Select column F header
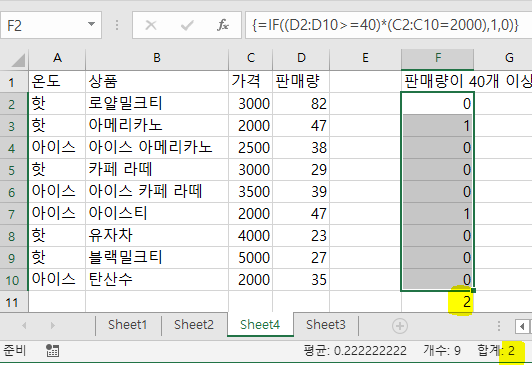 pos(438,58)
